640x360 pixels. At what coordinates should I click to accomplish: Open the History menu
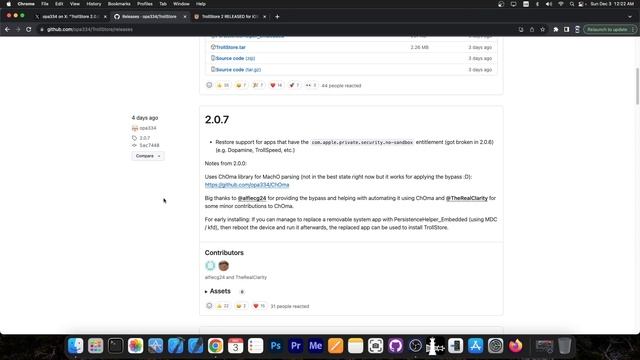coord(93,4)
